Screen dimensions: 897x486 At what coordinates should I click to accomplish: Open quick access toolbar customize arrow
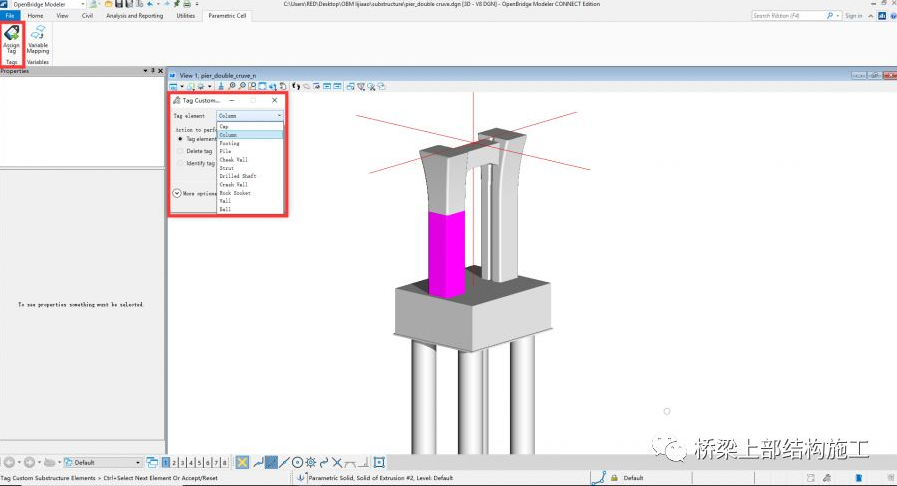[197, 4]
